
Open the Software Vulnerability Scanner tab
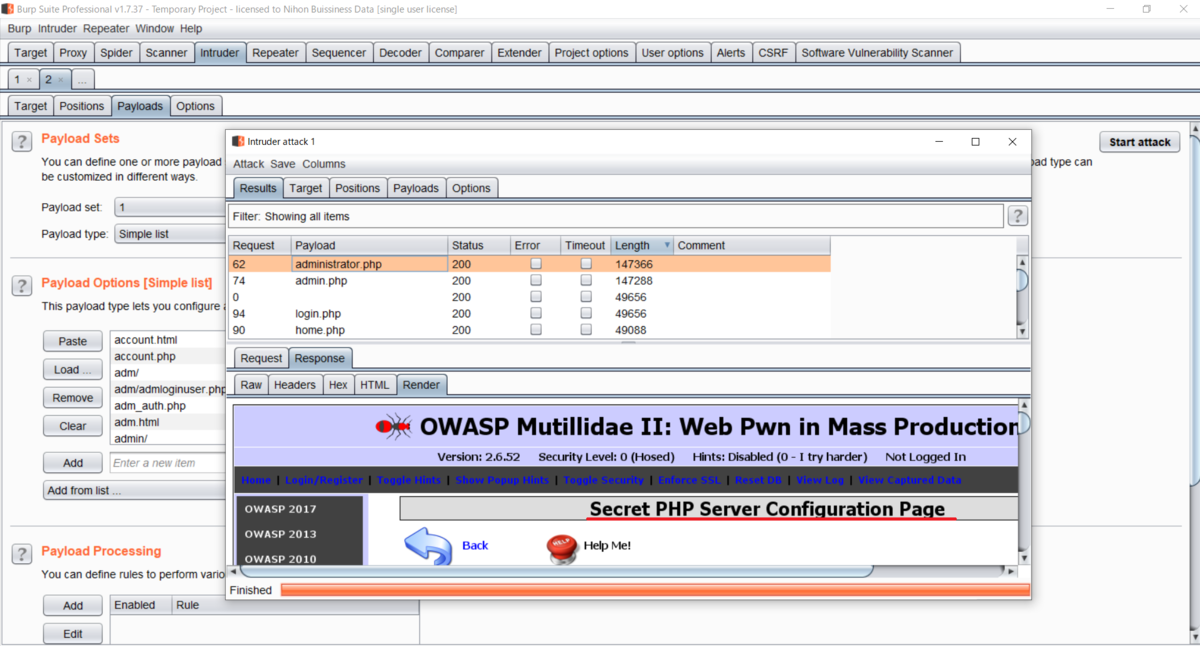pos(878,53)
